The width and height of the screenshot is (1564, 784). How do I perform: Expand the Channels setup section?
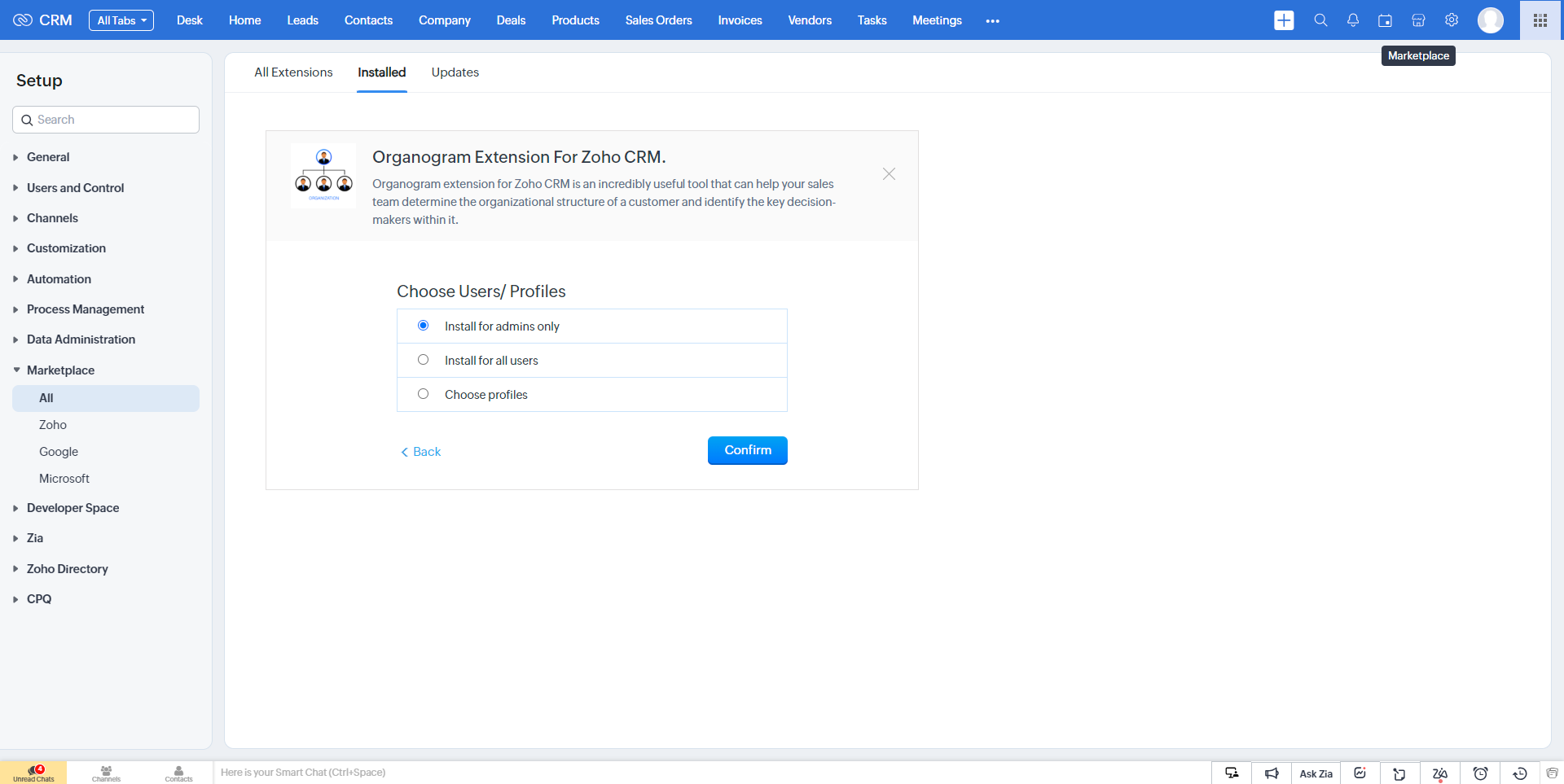(52, 218)
